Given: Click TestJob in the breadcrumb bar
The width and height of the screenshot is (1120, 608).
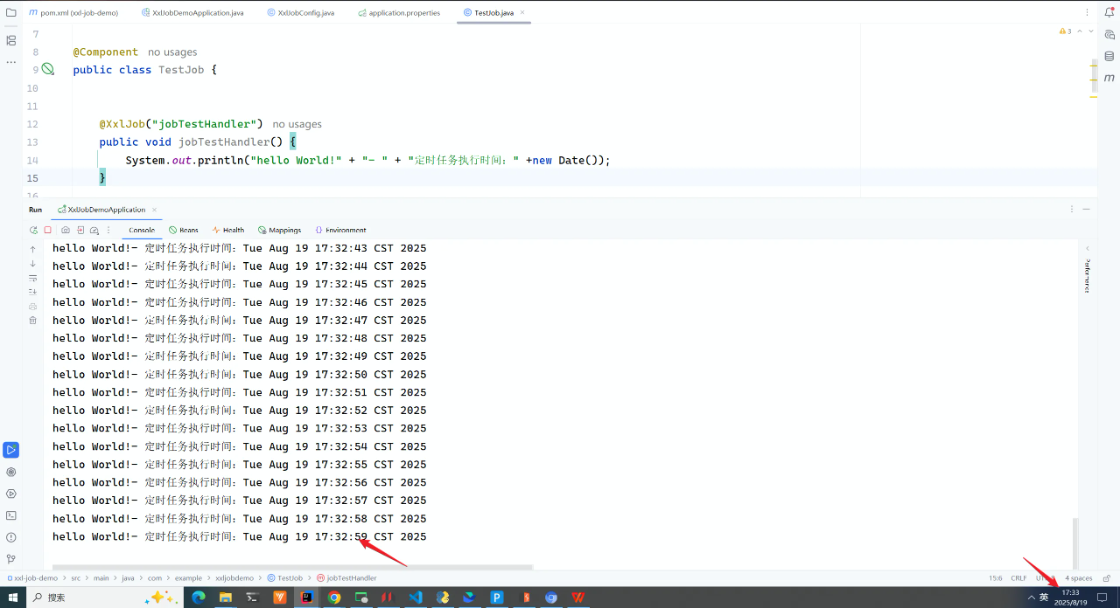Looking at the screenshot, I should (x=290, y=578).
